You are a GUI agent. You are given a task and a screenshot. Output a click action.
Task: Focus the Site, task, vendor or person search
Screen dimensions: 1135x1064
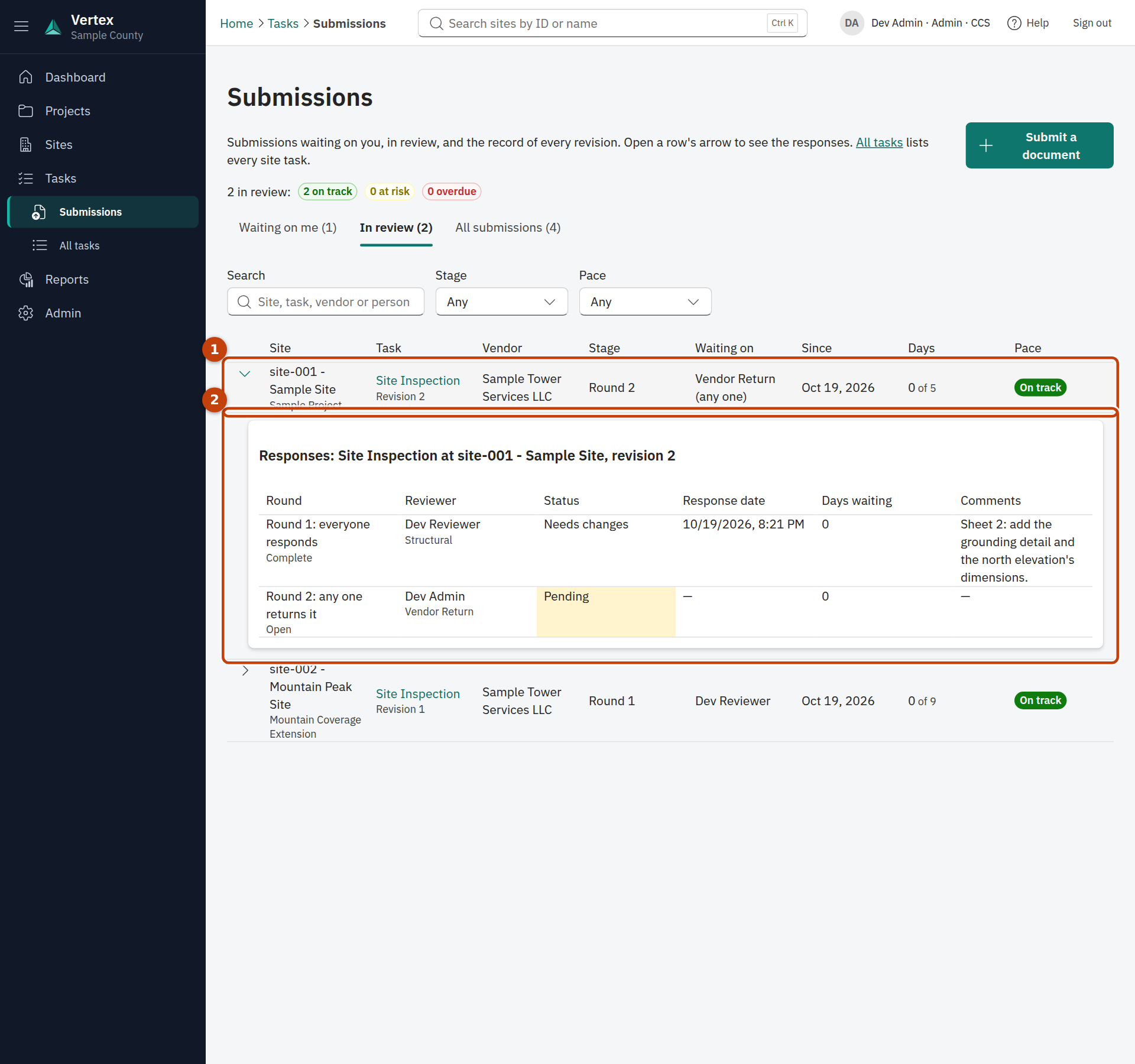click(326, 302)
